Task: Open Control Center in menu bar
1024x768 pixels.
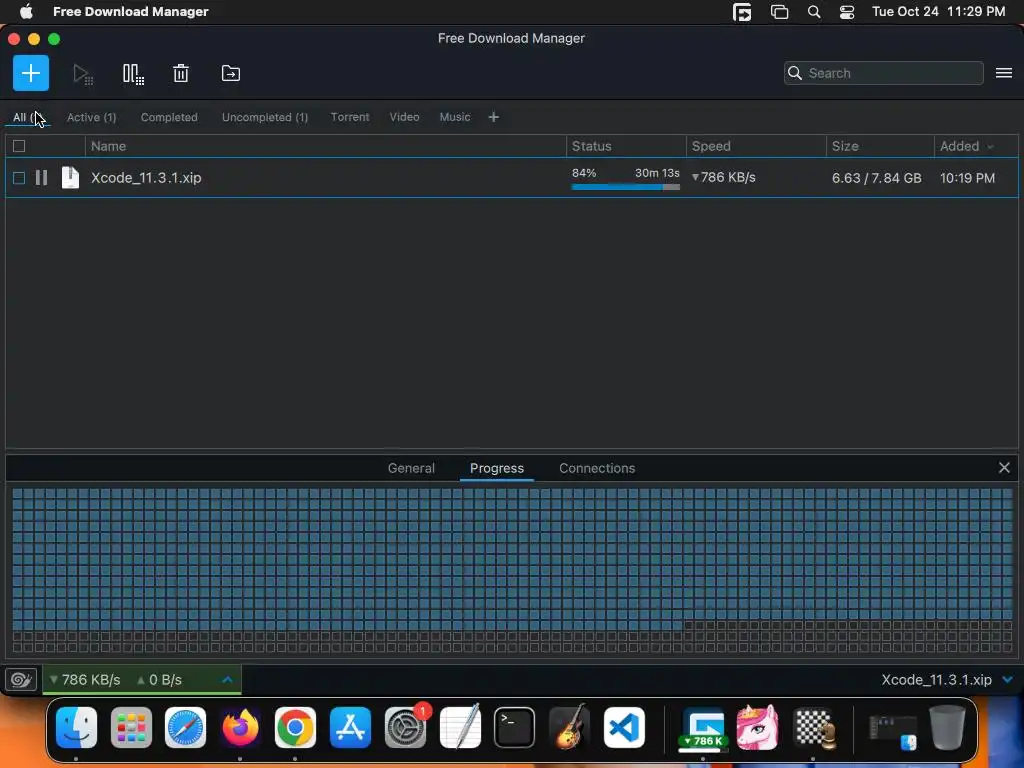Action: (847, 12)
